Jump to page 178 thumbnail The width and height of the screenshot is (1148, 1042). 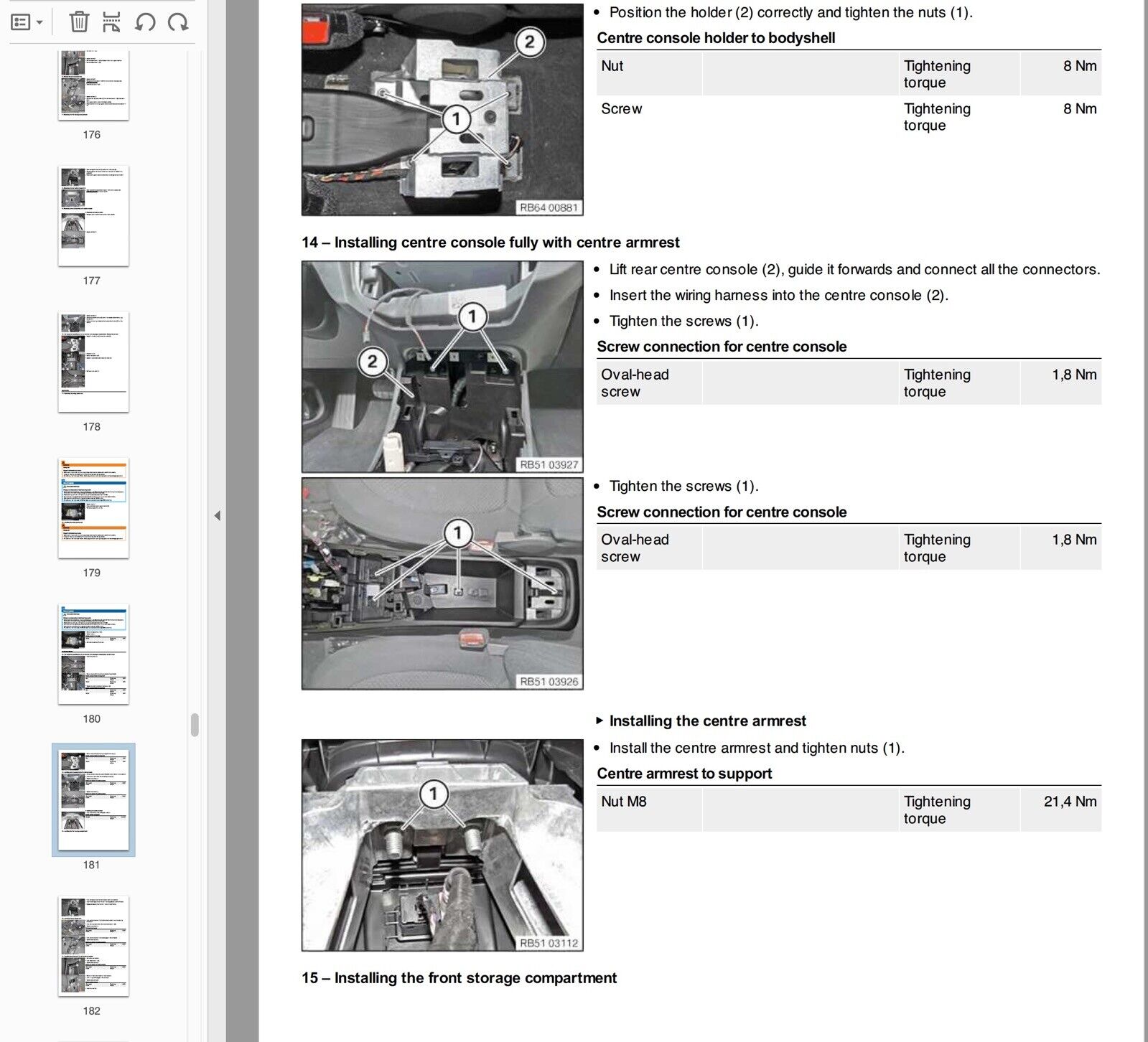[x=93, y=362]
